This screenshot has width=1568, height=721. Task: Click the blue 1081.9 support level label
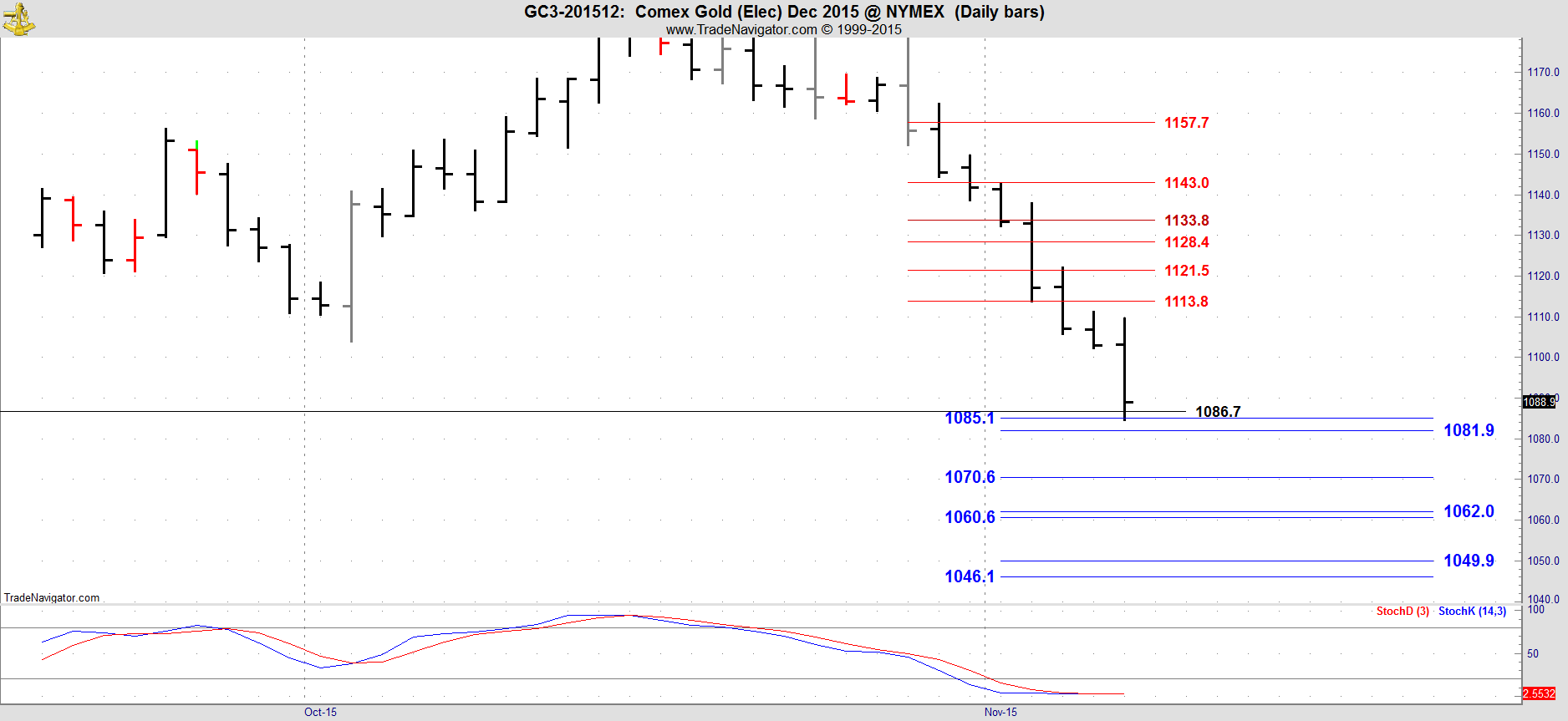click(x=1469, y=430)
